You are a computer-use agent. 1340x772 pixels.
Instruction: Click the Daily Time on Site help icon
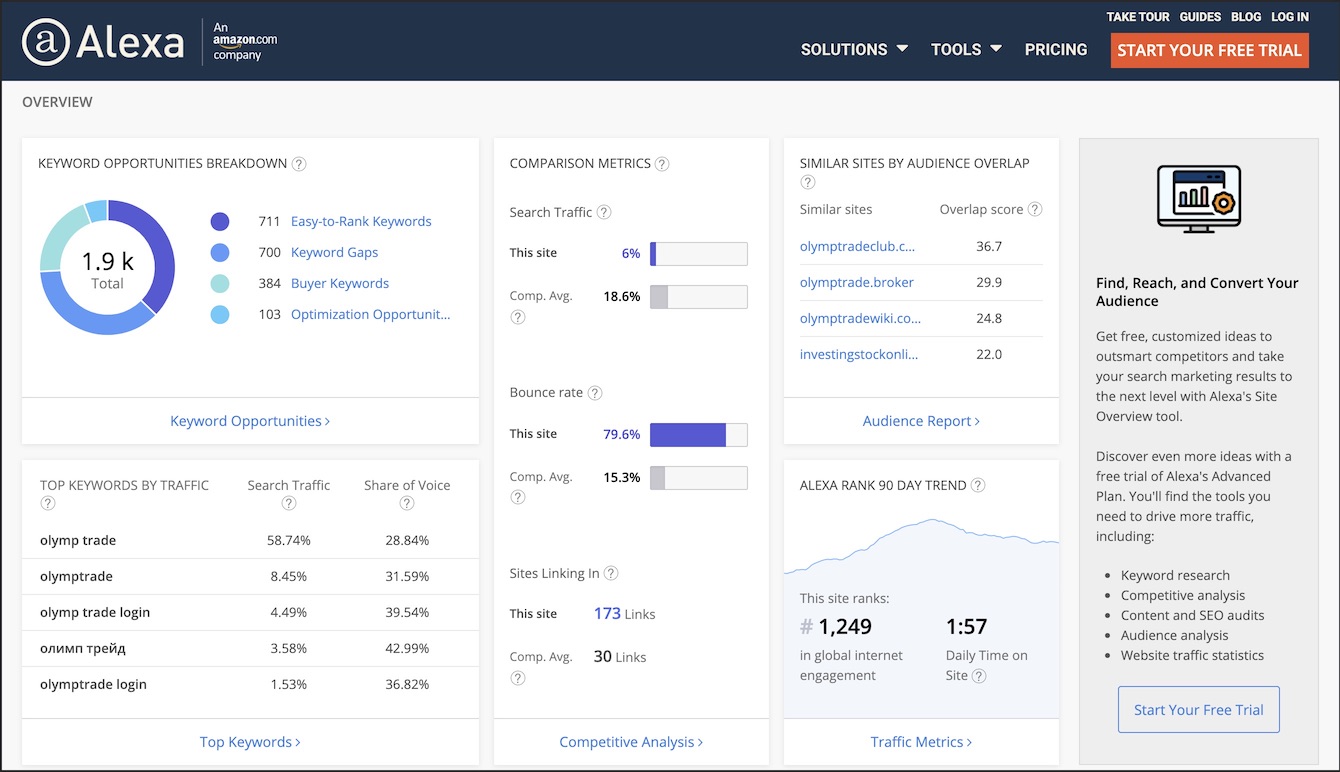coord(979,676)
